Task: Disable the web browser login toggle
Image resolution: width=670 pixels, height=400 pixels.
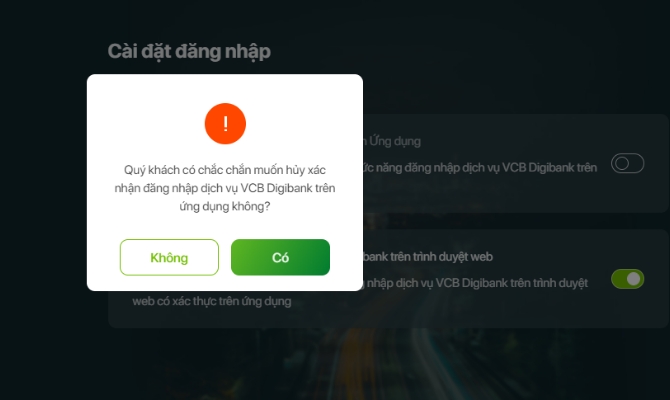Action: pyautogui.click(x=627, y=279)
